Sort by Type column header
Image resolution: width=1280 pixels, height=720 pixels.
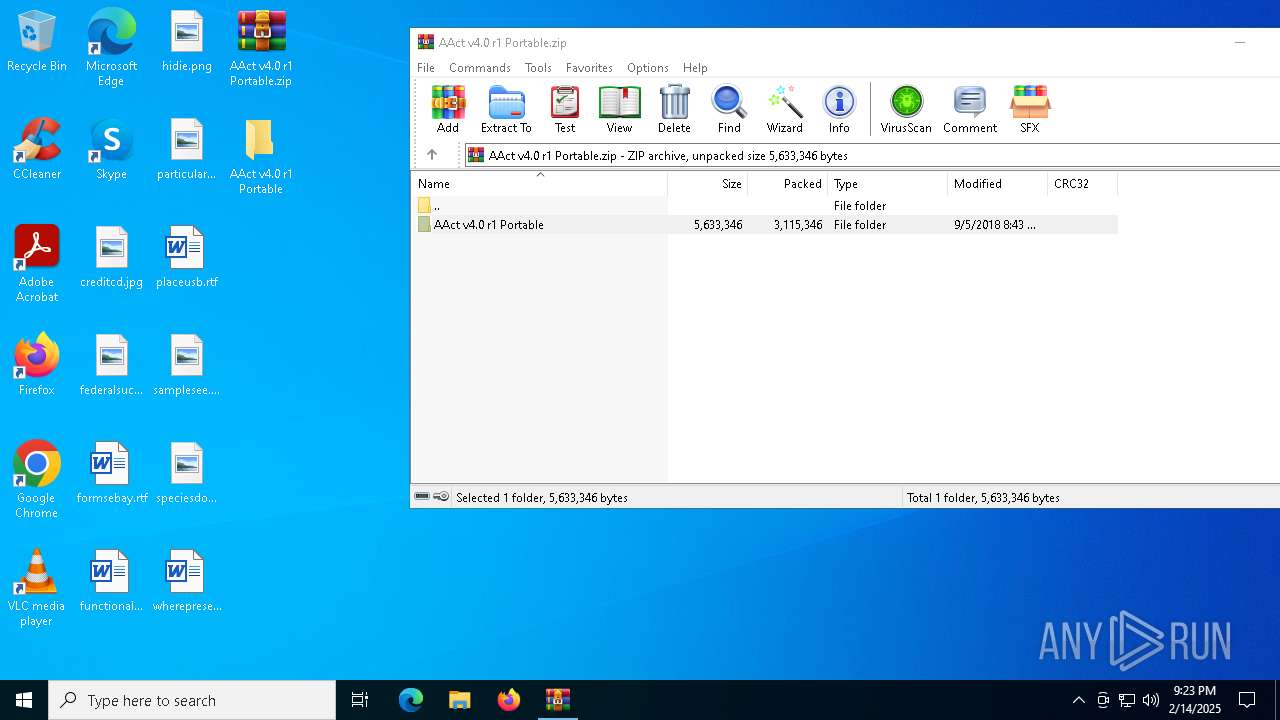coord(888,184)
